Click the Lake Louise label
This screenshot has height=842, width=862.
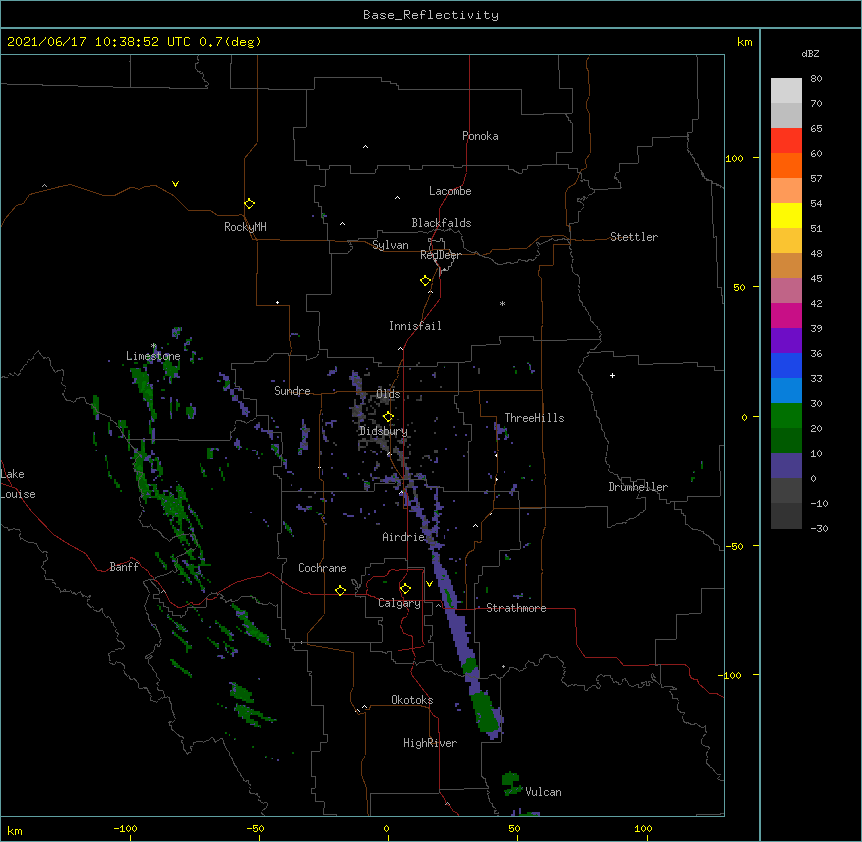[x=18, y=484]
